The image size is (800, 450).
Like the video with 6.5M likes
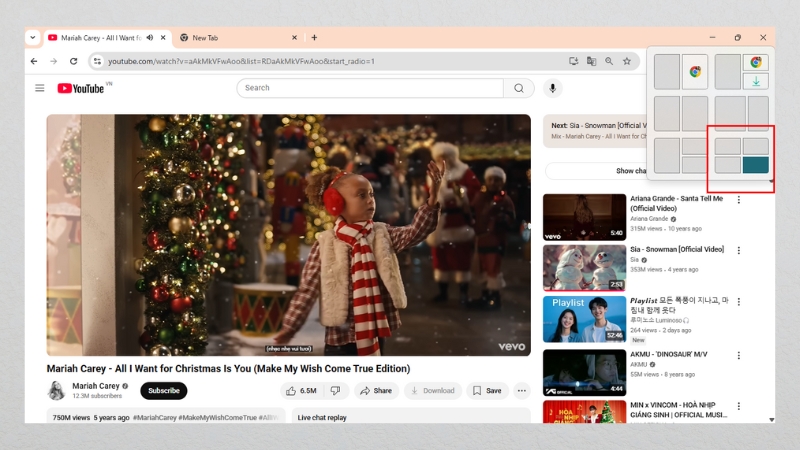pos(302,390)
